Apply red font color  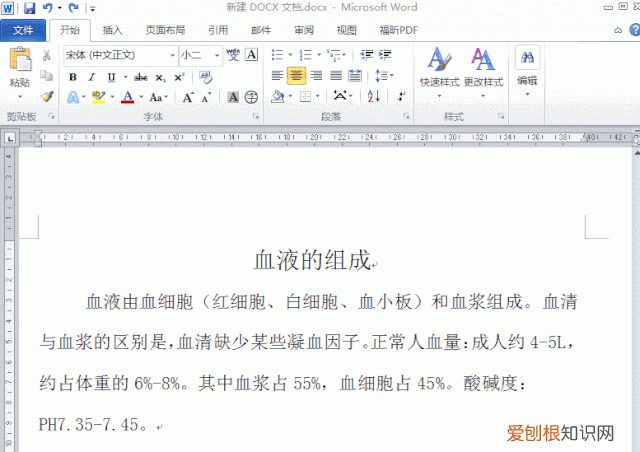(128, 97)
